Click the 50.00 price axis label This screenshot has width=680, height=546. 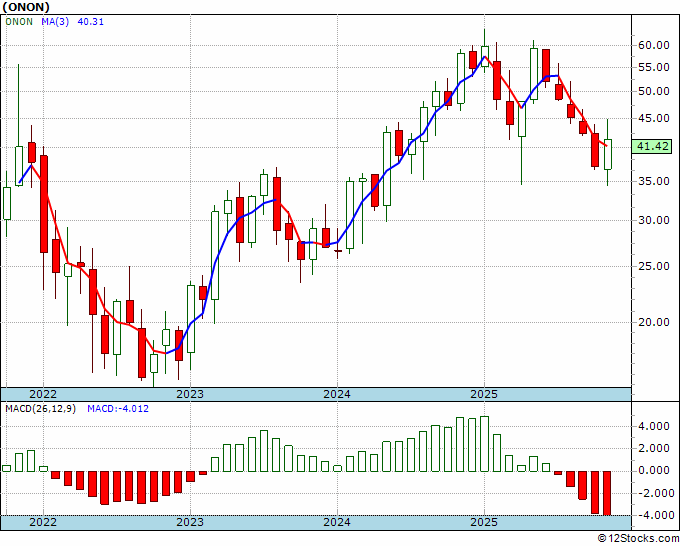point(654,92)
